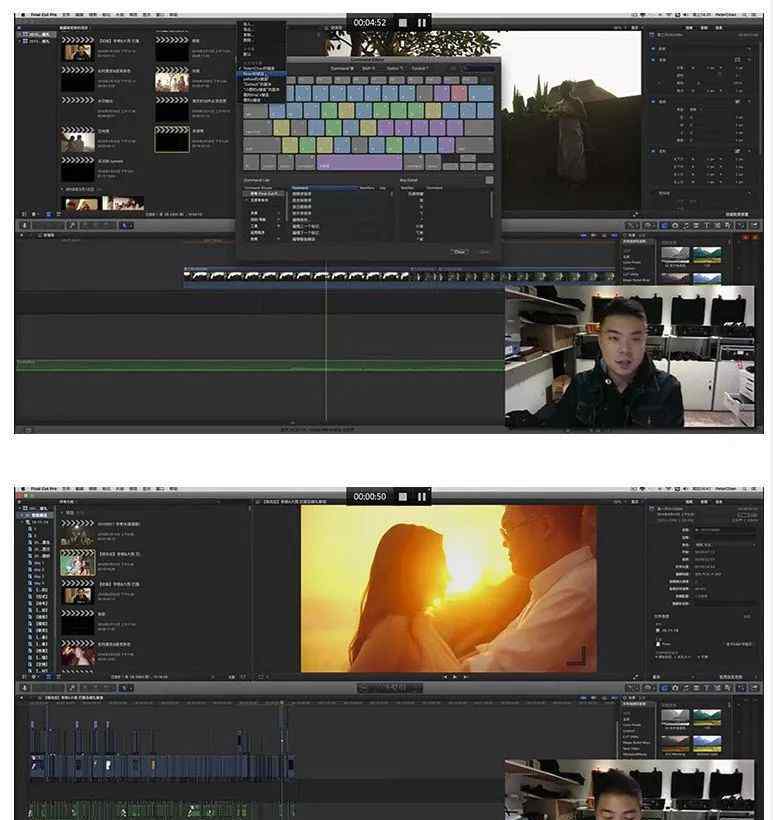Viewport: 773px width, 820px height.
Task: Expand first library in 00:04:52 window sidebar
Action: (x=19, y=35)
